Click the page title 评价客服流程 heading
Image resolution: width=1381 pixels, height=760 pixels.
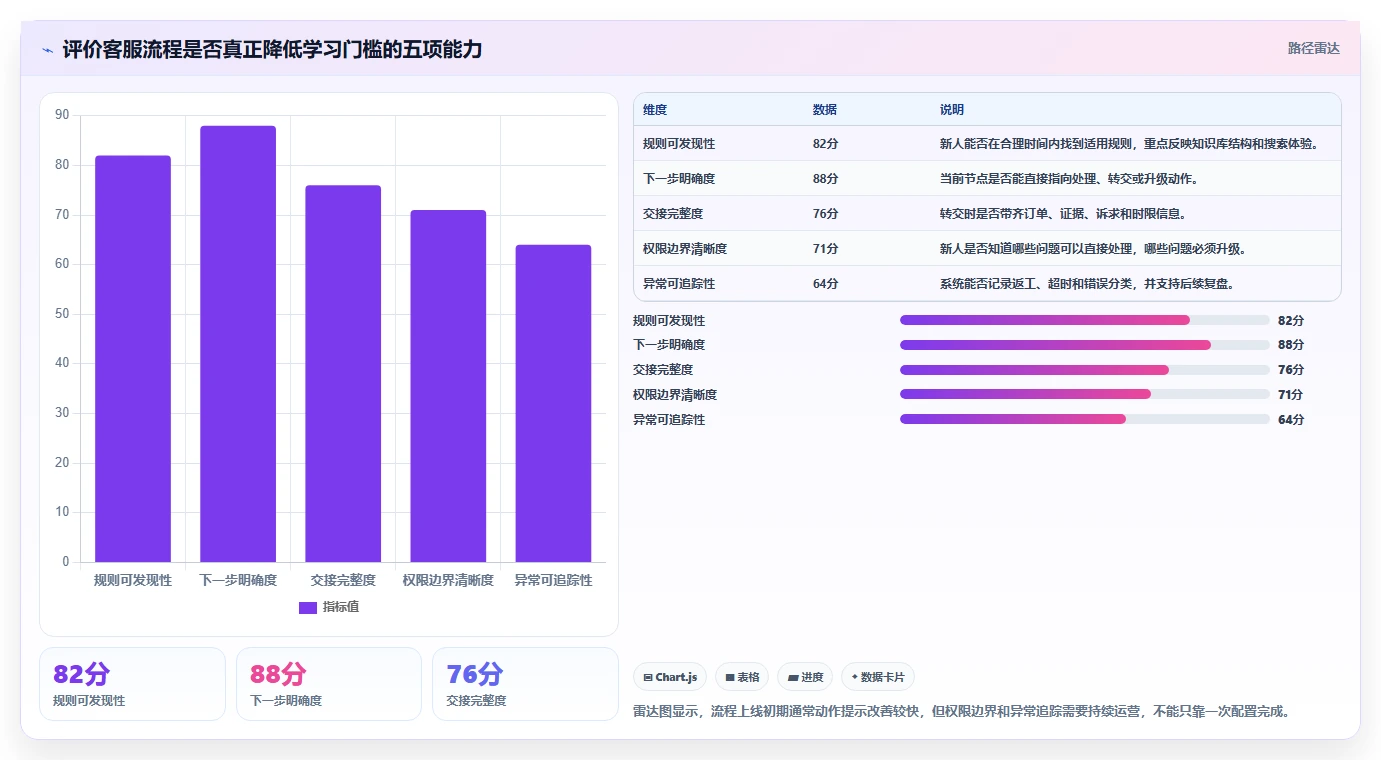272,49
